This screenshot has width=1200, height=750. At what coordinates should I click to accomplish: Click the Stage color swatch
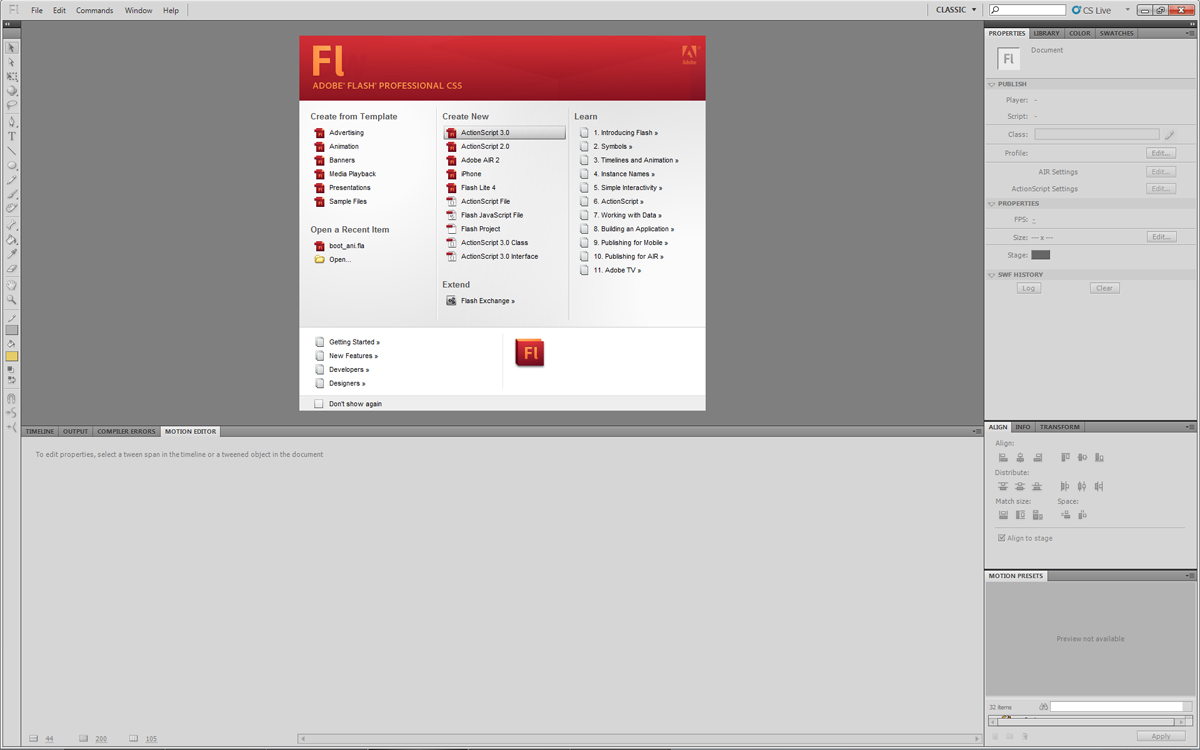pyautogui.click(x=1041, y=255)
